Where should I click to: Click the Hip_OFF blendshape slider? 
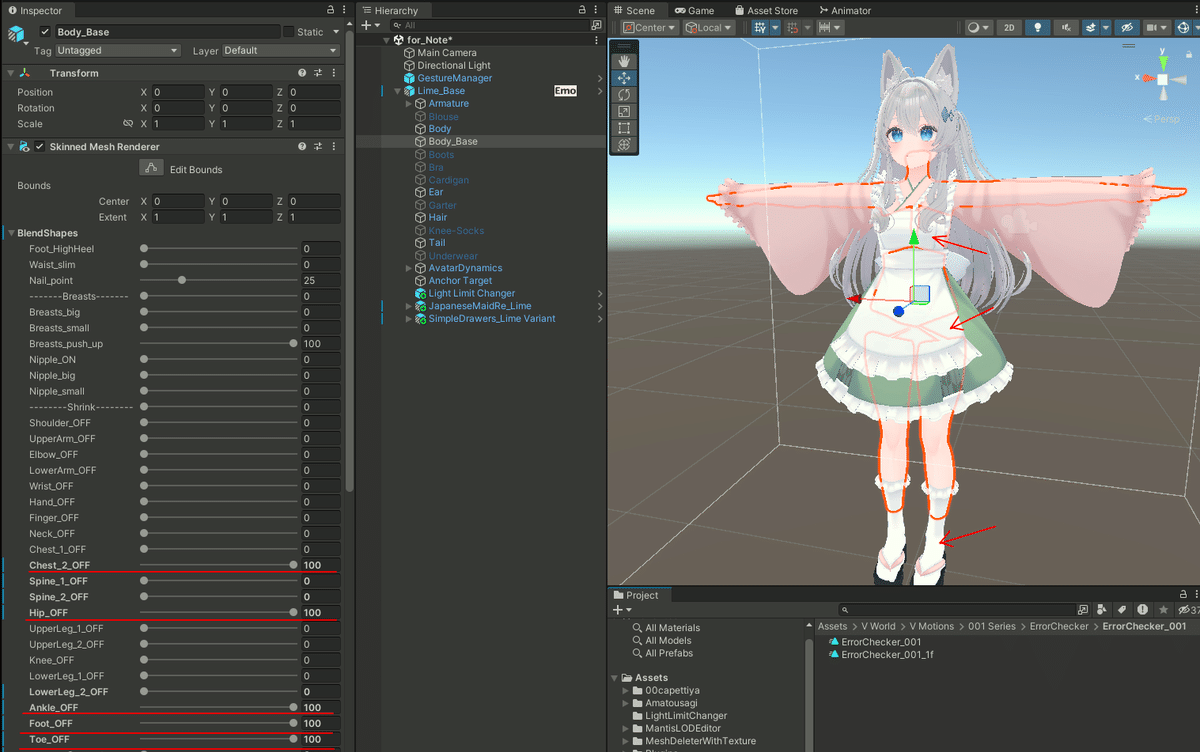pyautogui.click(x=220, y=613)
